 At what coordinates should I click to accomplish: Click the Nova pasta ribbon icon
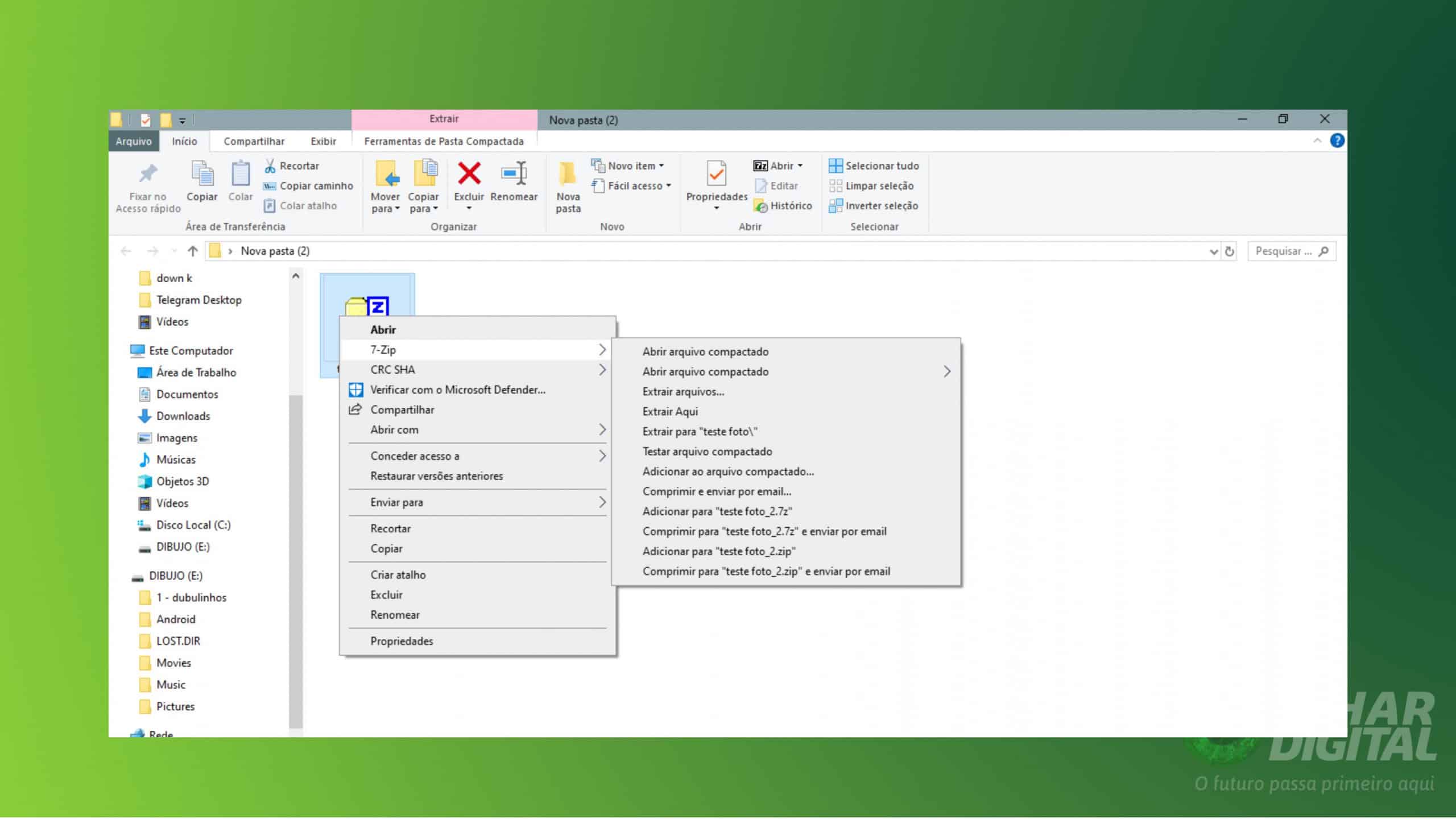pyautogui.click(x=568, y=174)
